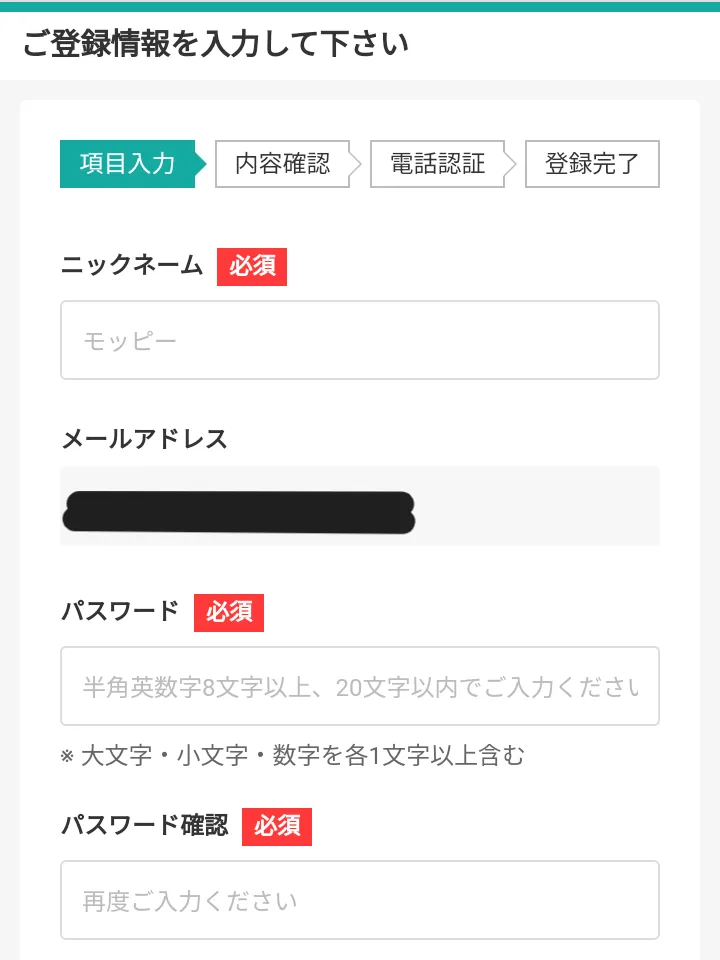Focus the ニックネーム input field

pyautogui.click(x=360, y=340)
